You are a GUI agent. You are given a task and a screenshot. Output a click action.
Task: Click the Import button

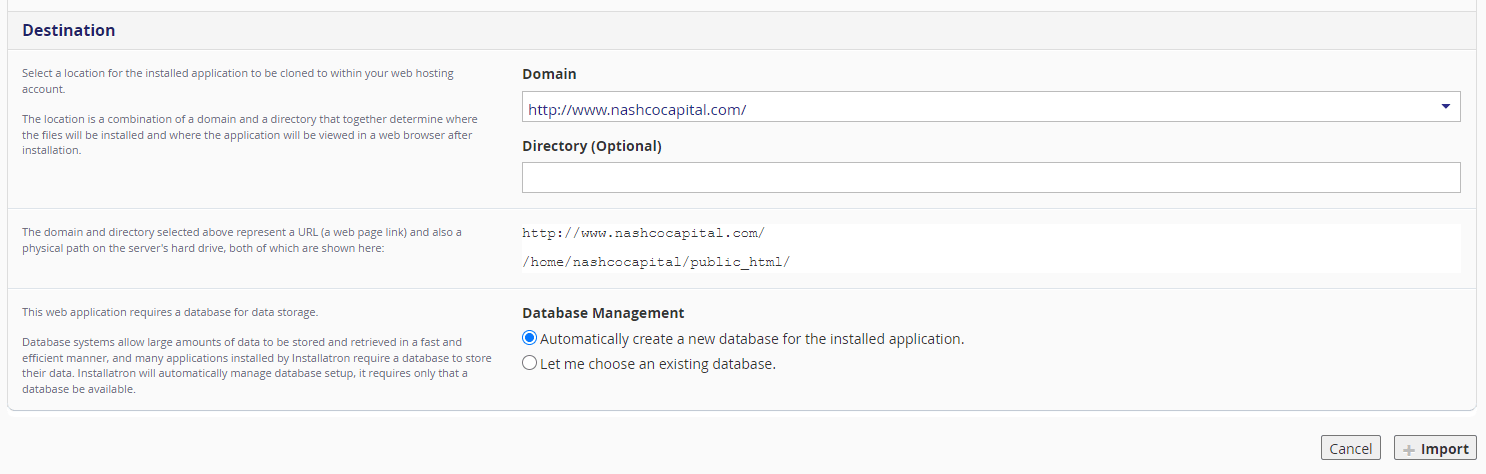point(1435,448)
